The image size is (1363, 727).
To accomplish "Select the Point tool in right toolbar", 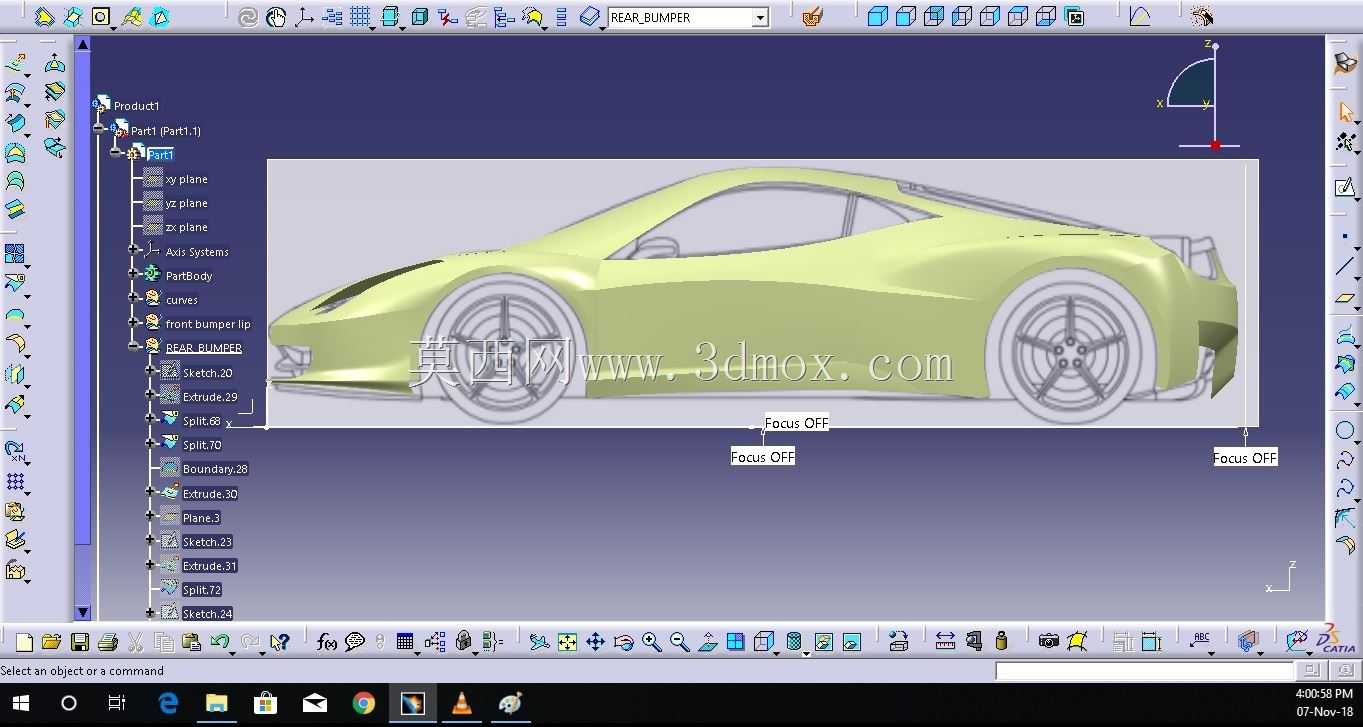I will click(x=1345, y=236).
